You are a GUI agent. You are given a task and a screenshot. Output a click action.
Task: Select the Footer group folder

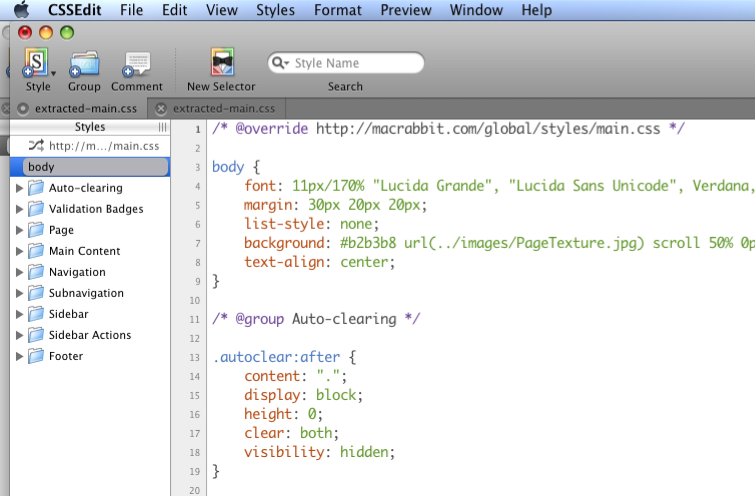[37, 356]
